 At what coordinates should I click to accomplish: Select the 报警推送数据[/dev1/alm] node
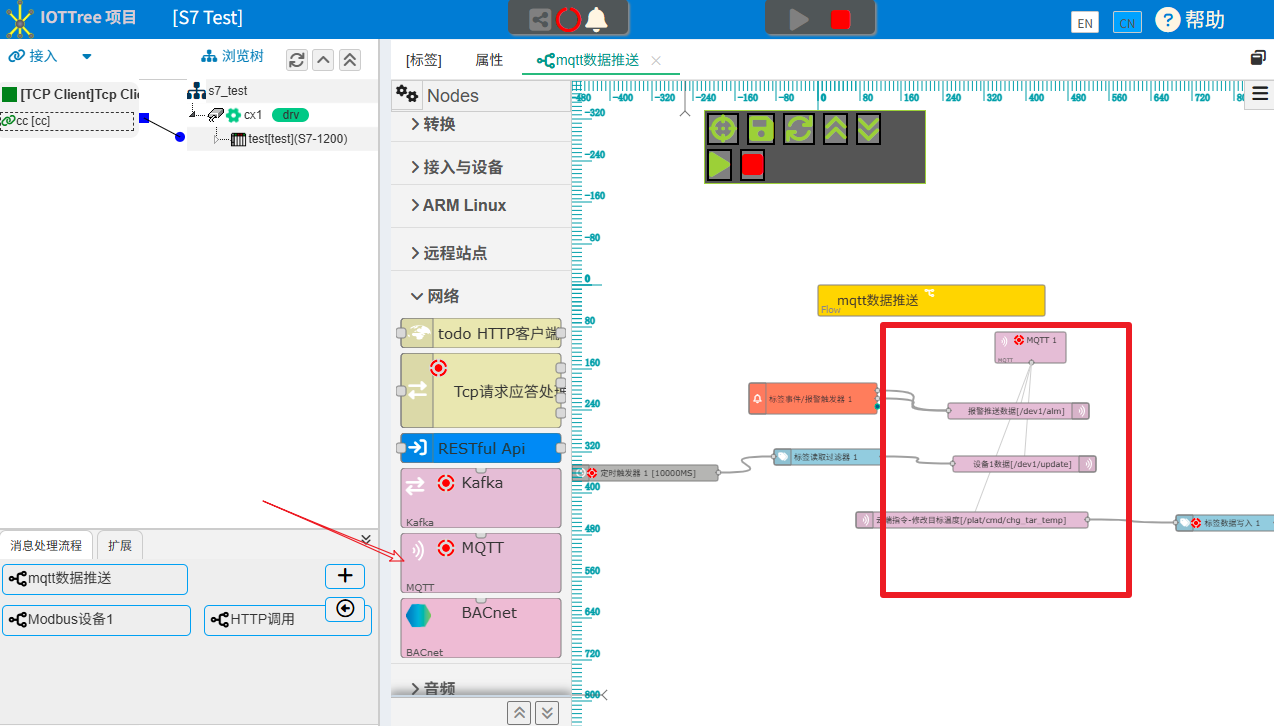tap(1018, 410)
